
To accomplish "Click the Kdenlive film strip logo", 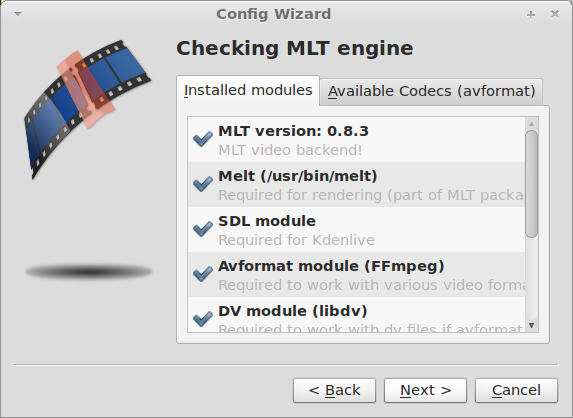I will pos(88,110).
